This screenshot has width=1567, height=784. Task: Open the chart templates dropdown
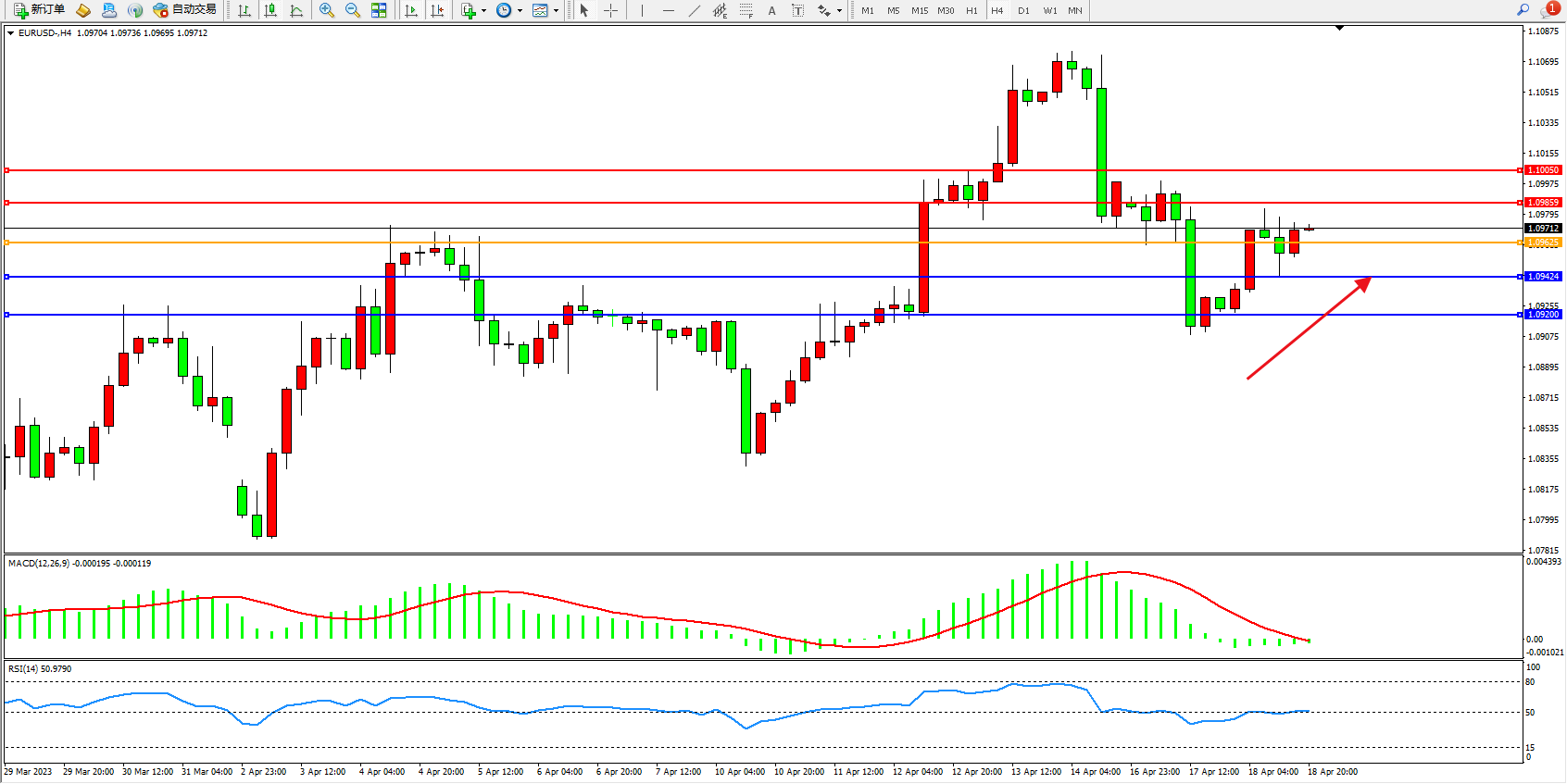[x=556, y=11]
